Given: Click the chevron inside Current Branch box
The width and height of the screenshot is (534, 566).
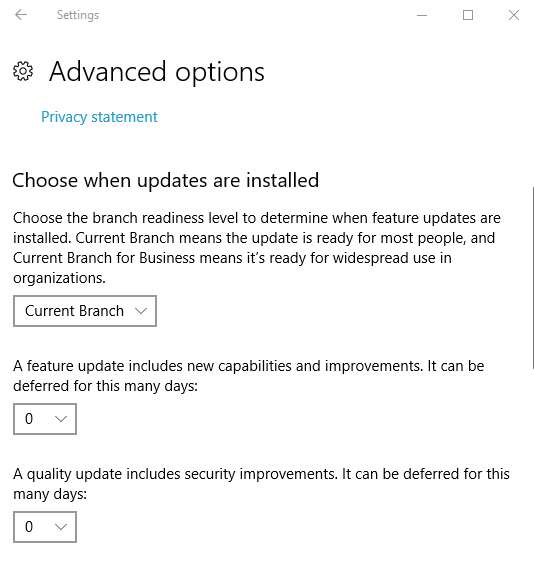Looking at the screenshot, I should [140, 311].
